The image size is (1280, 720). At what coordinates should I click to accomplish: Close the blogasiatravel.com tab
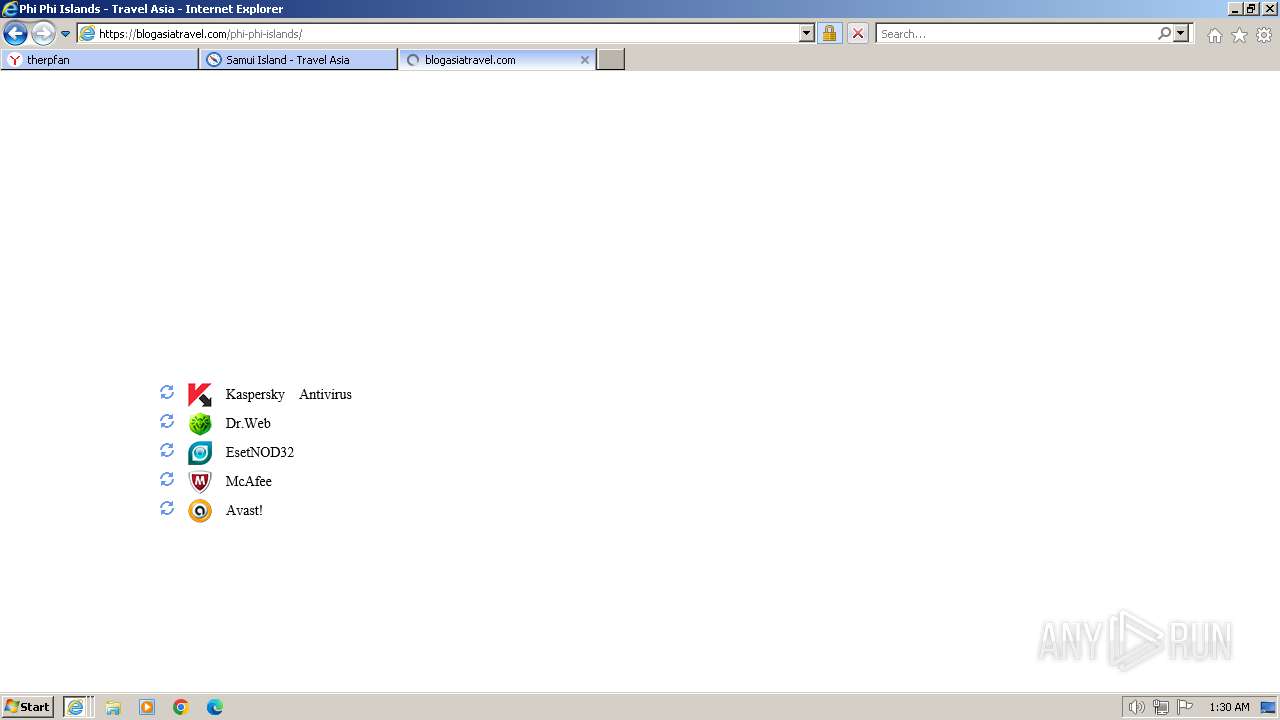click(585, 60)
